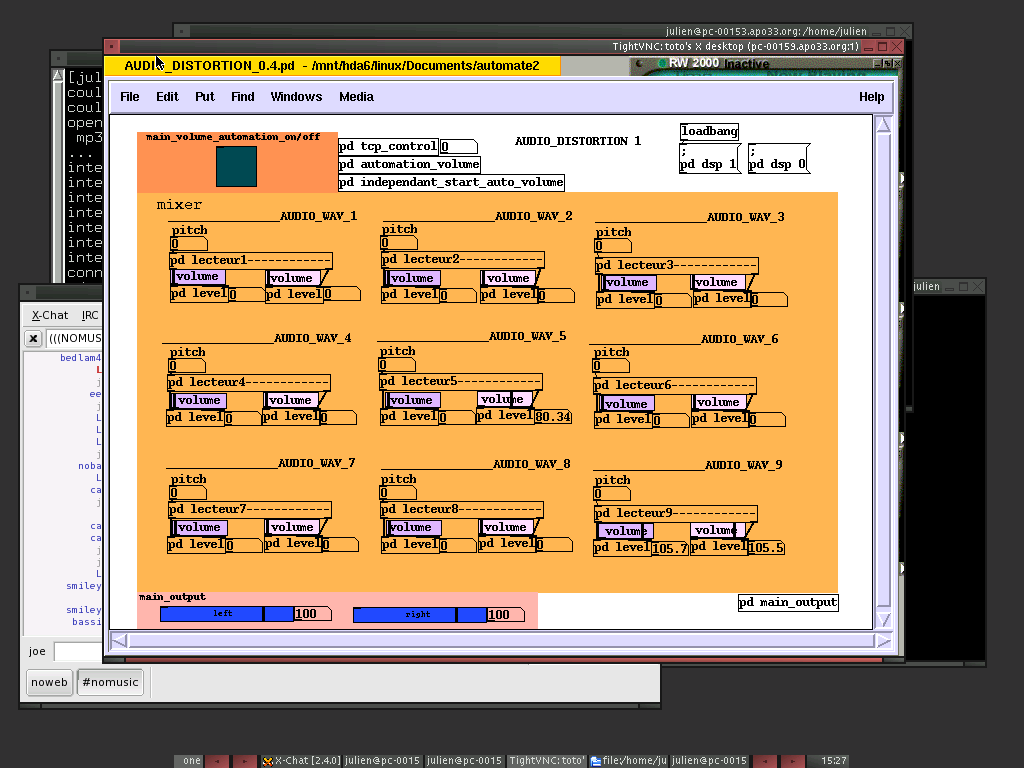Click the #nomusic channel tab in X-Chat
Screen dimensions: 1024x768
(110, 682)
